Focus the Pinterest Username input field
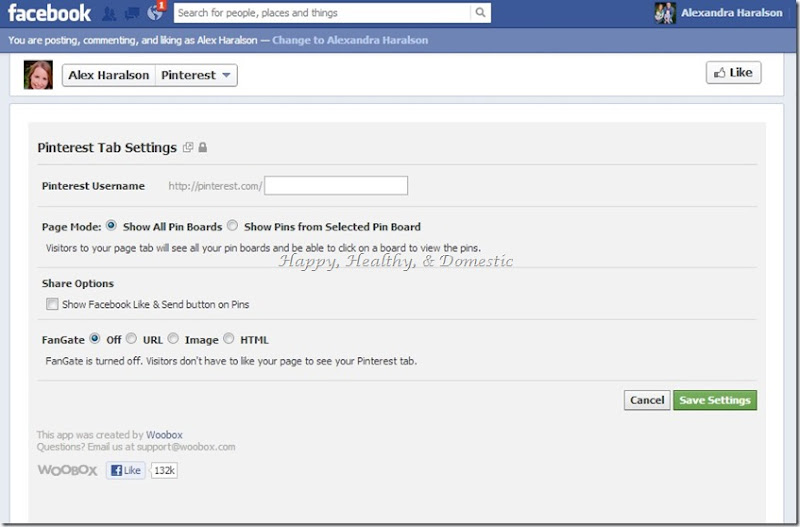Viewport: 800px width, 527px height. click(336, 186)
